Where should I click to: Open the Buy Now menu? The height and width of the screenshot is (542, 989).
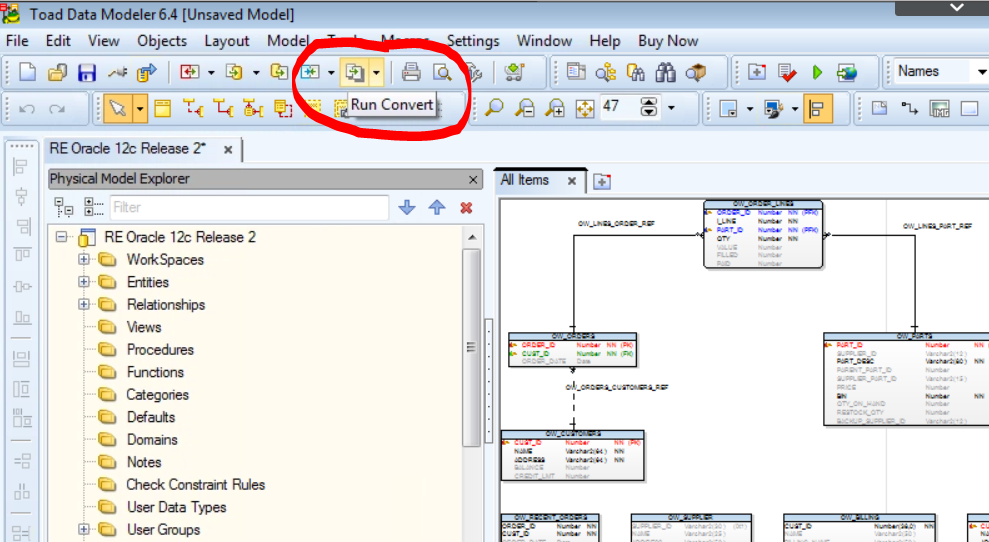(x=668, y=41)
